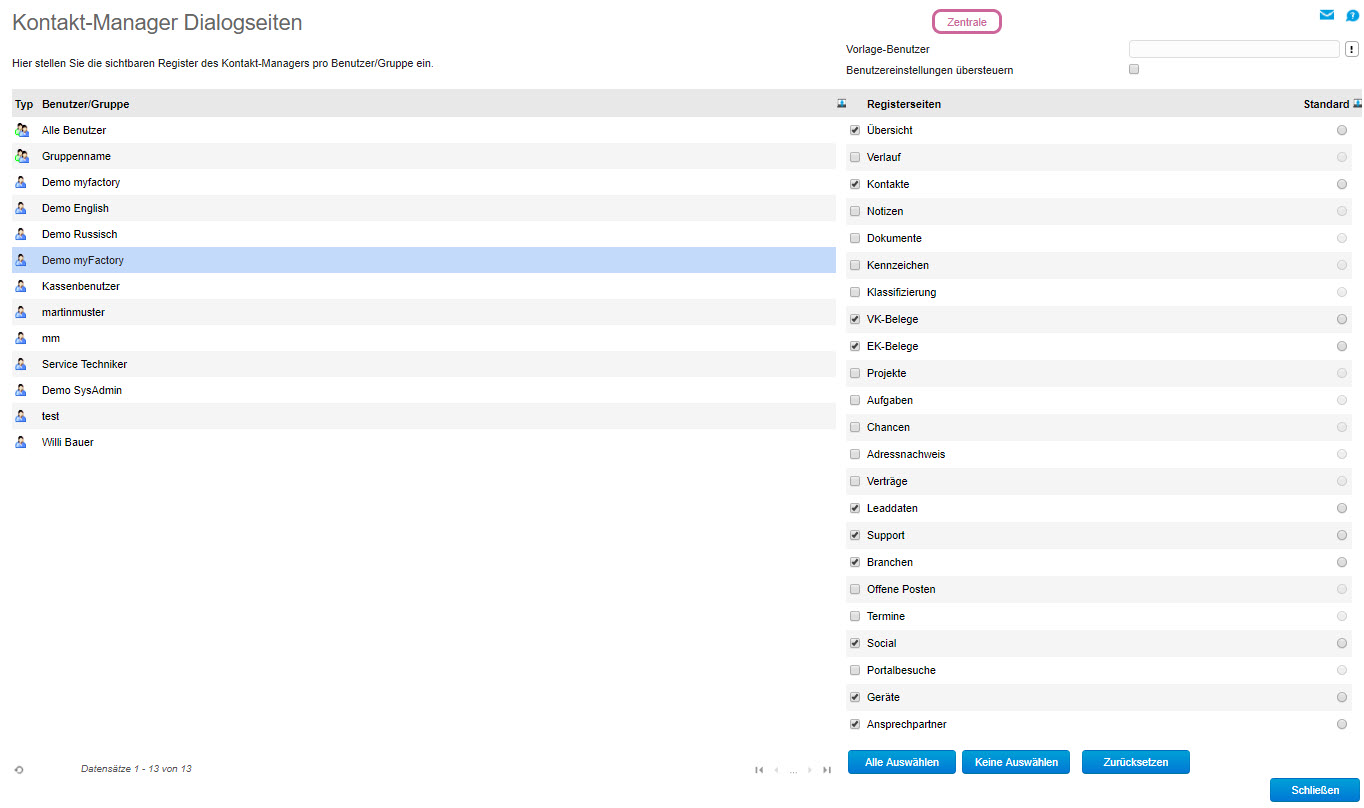Enable the Benutzereinstellungen übersteuern checkbox
The image size is (1364, 808).
1134,70
